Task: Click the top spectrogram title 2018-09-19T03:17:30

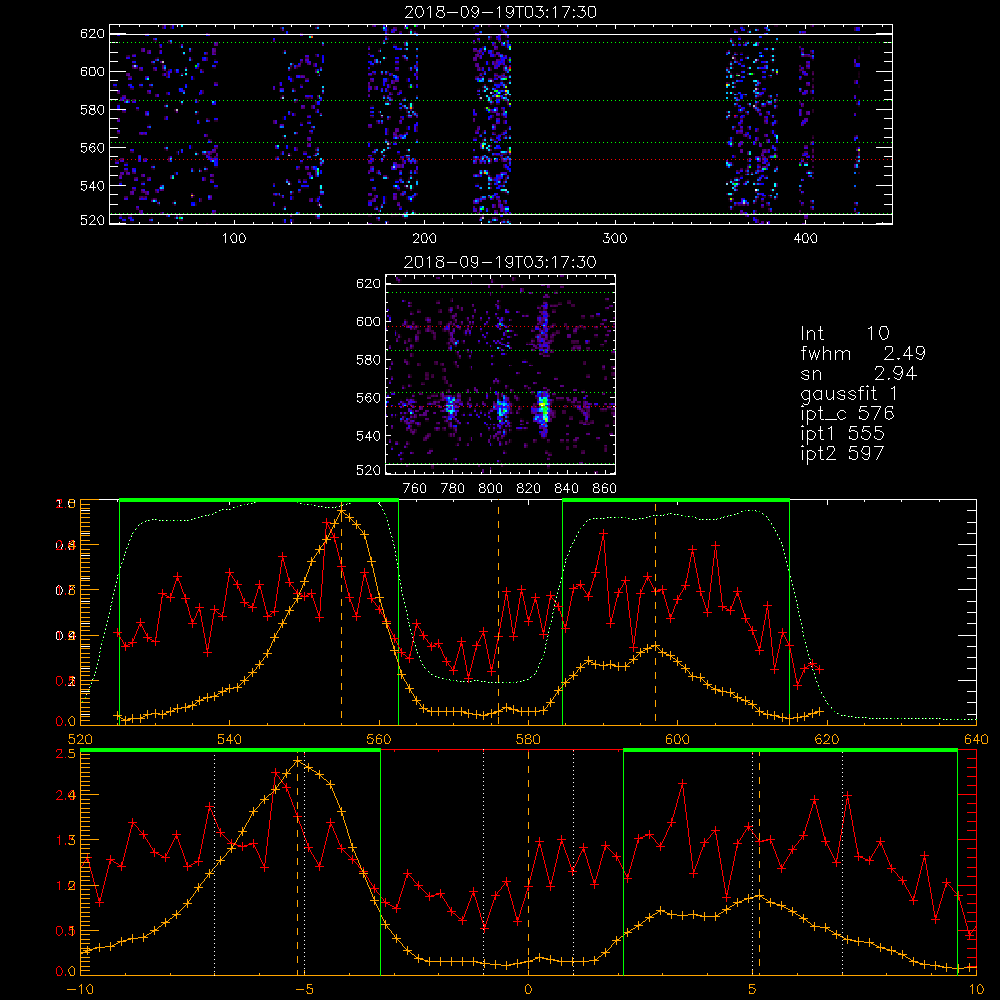Action: click(x=501, y=12)
